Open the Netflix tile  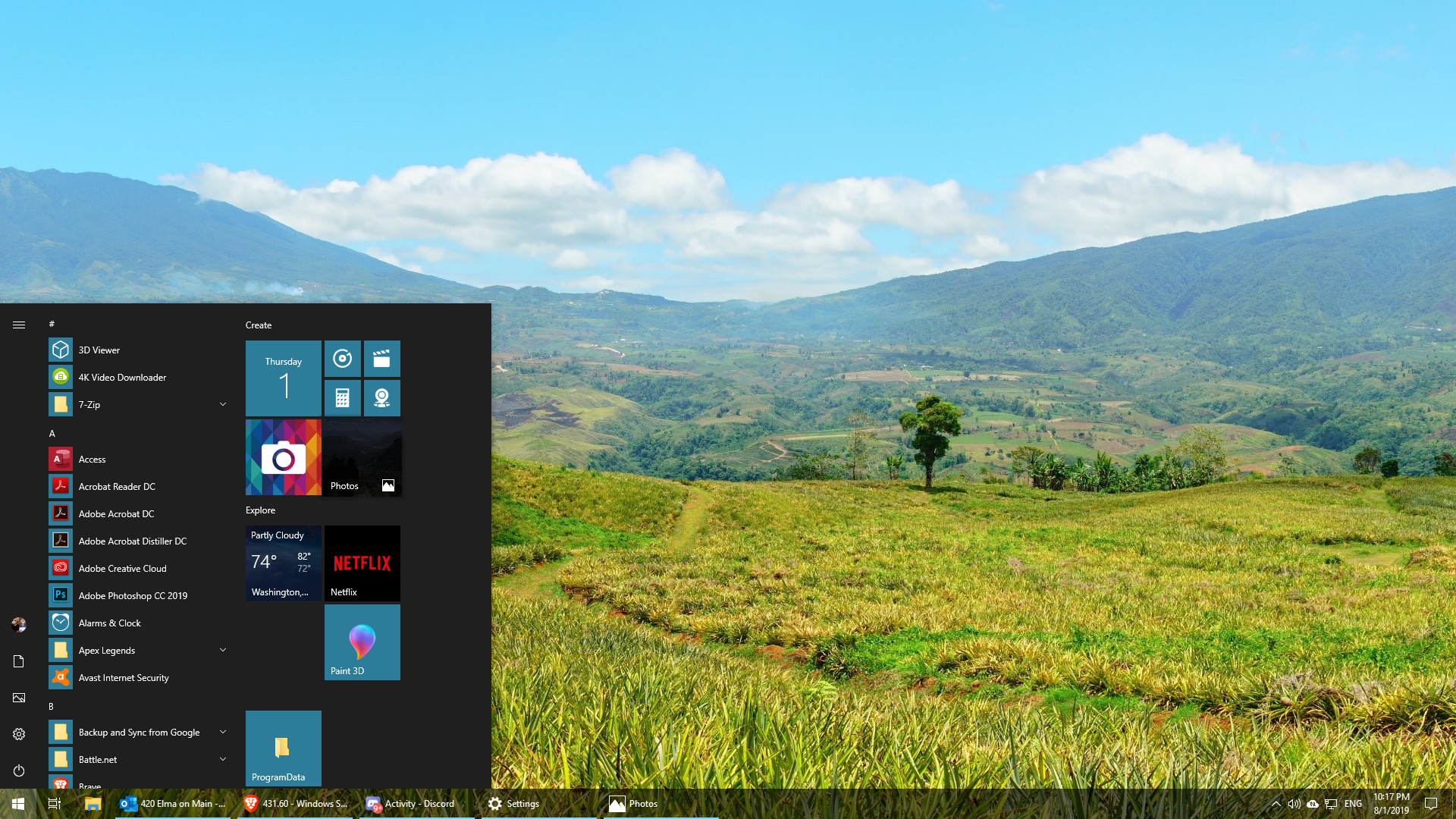point(362,562)
